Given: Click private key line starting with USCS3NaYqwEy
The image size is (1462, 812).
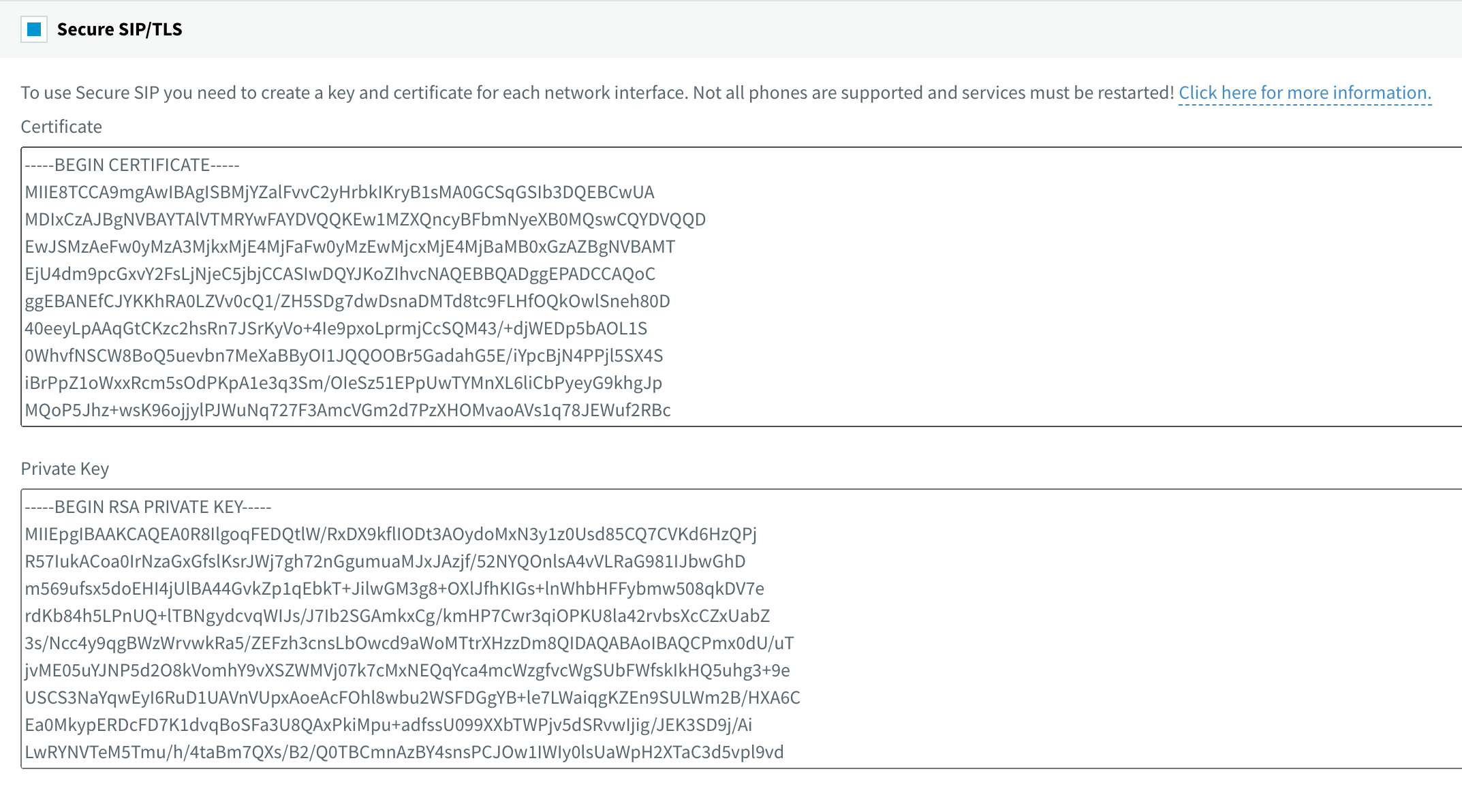Looking at the screenshot, I should pyautogui.click(x=412, y=698).
